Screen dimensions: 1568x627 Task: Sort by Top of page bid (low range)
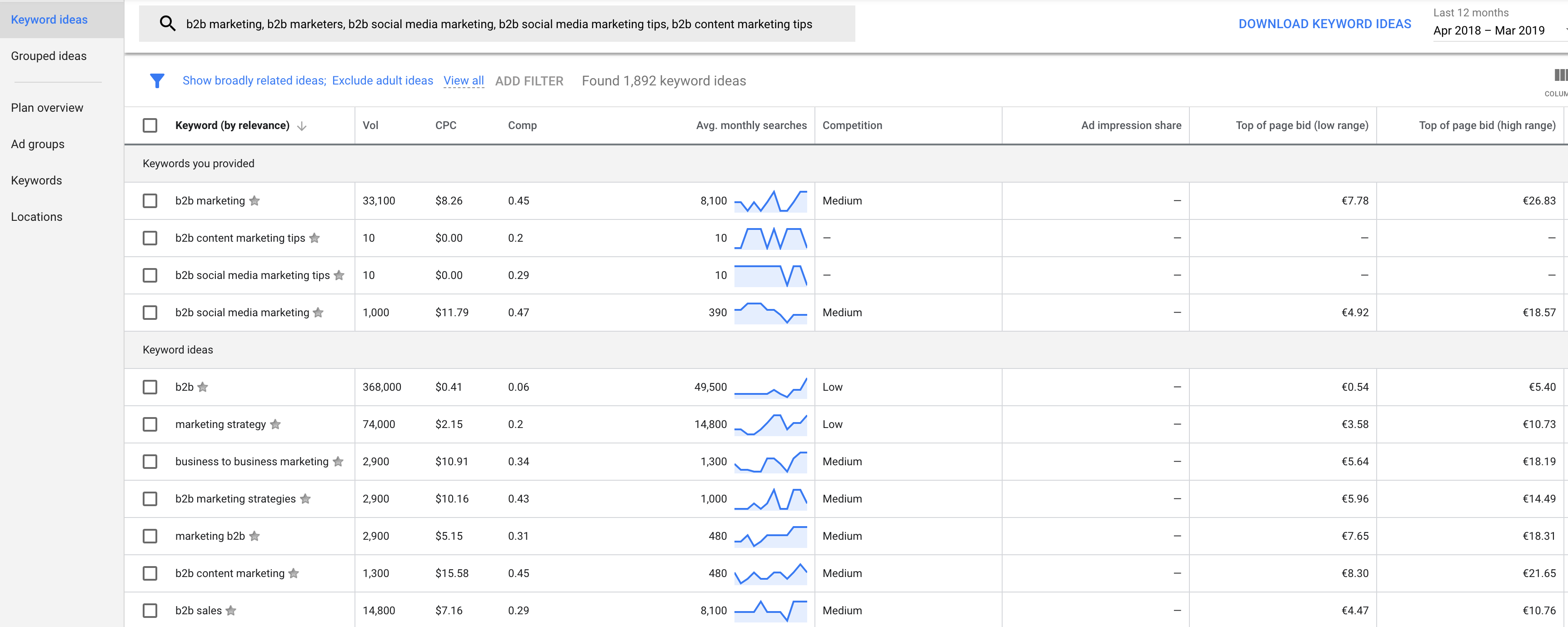pos(1302,125)
